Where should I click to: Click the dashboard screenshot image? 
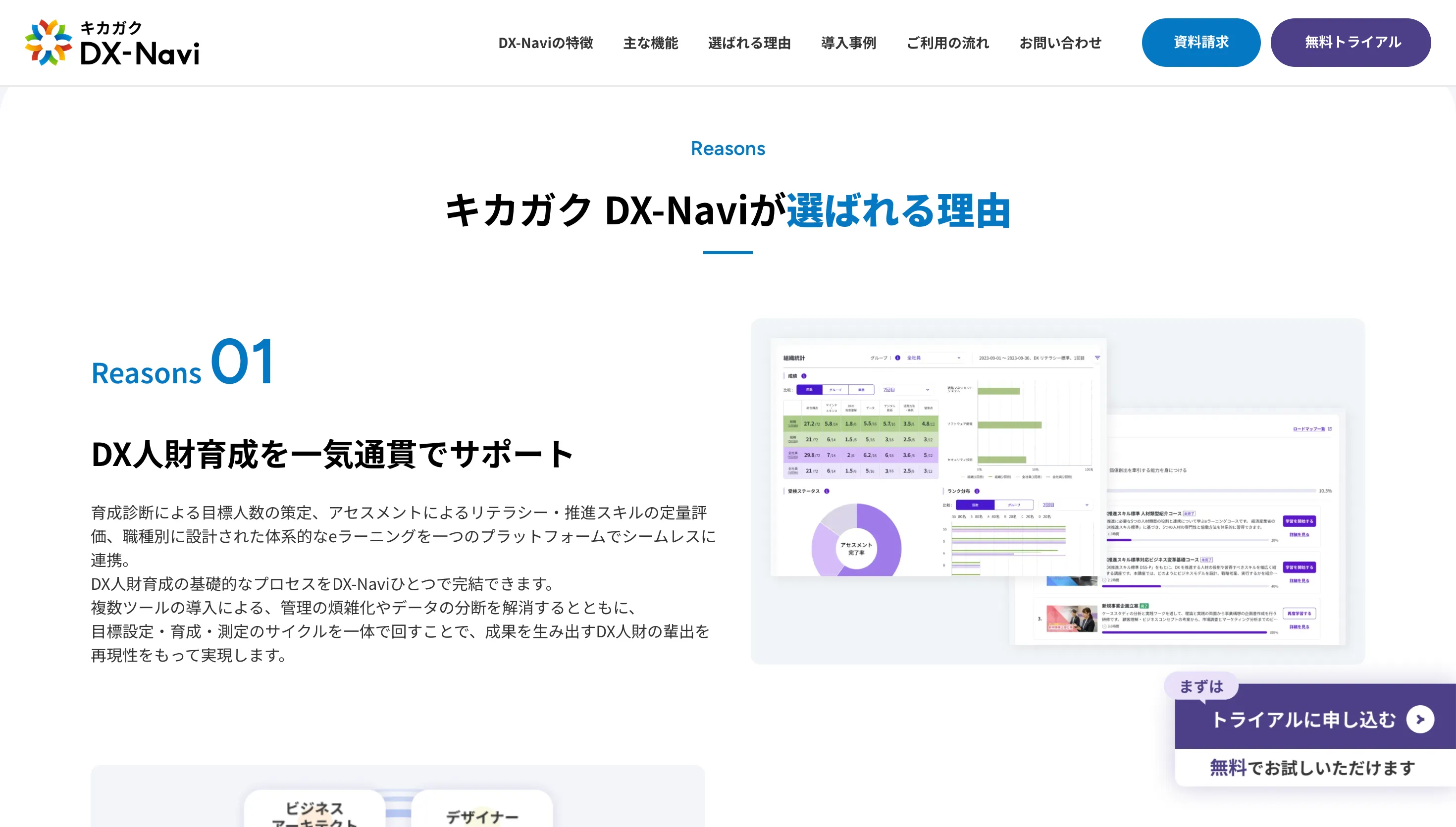(1057, 491)
